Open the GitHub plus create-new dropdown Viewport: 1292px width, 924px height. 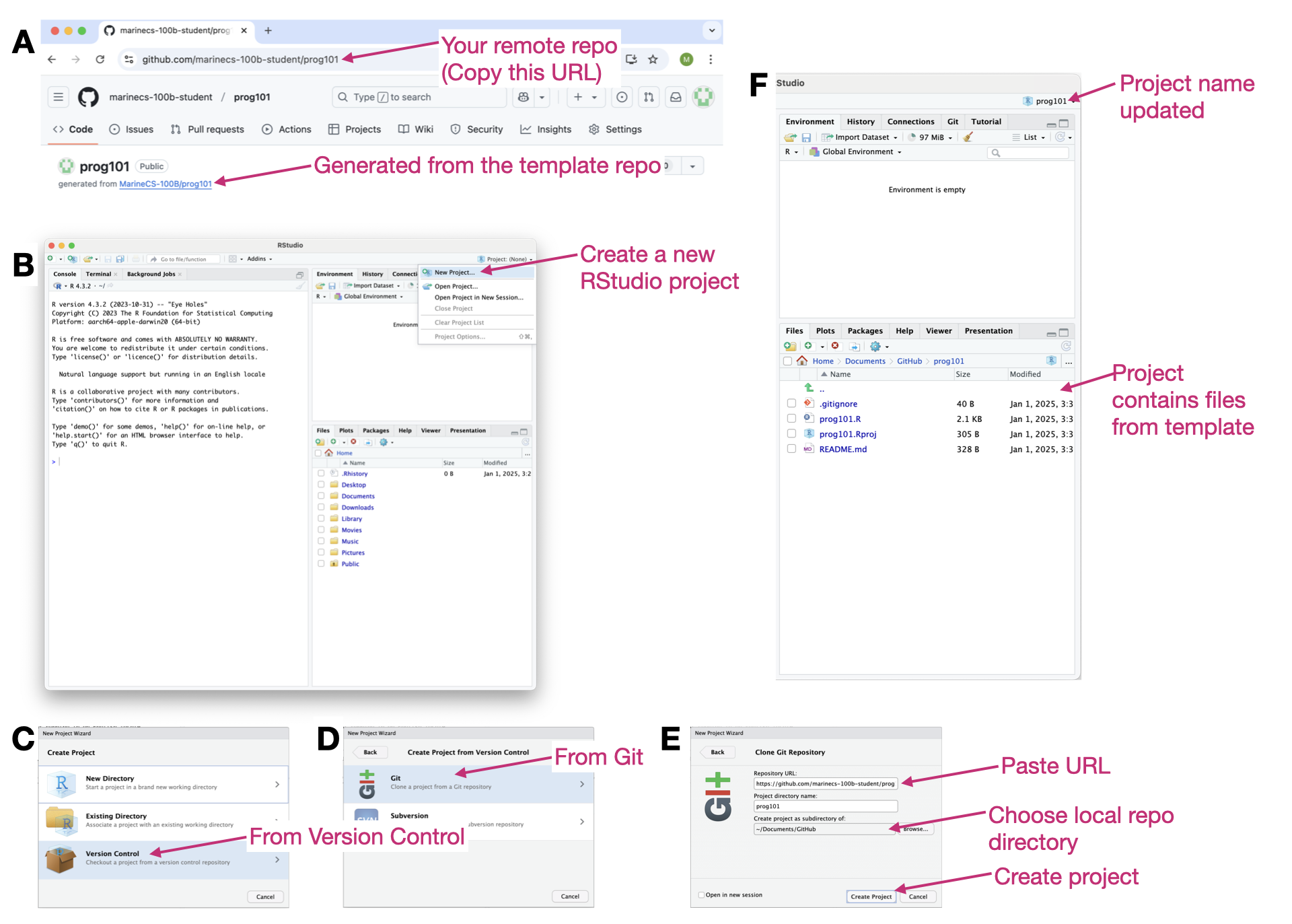point(585,97)
